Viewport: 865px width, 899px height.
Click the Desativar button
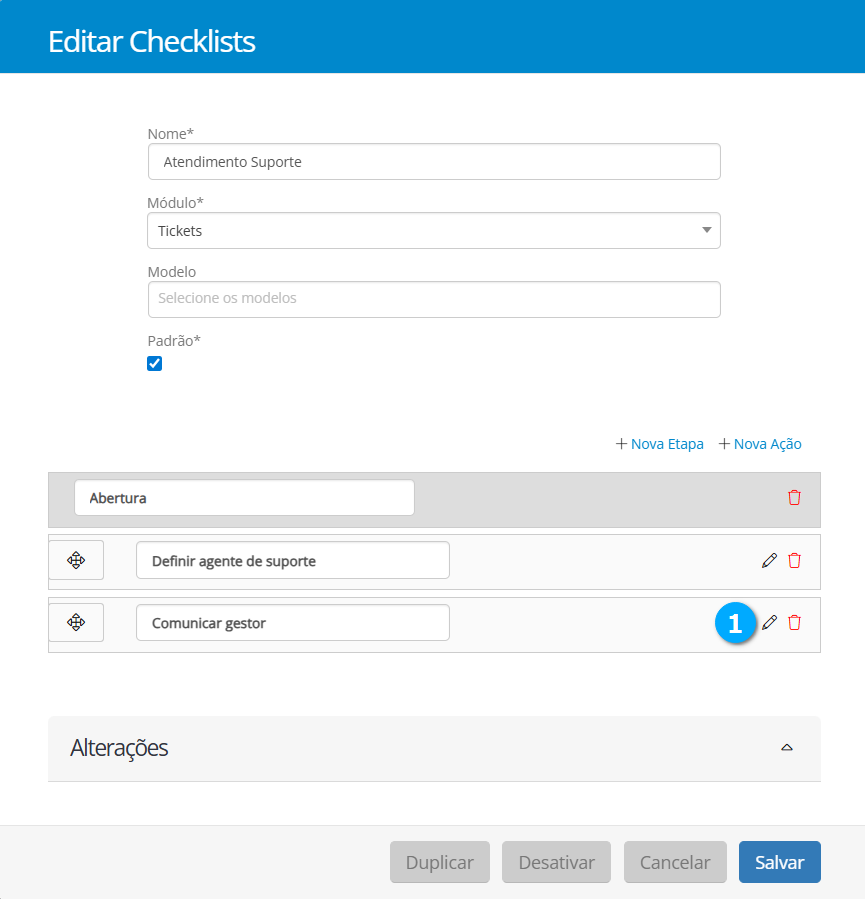[x=555, y=862]
